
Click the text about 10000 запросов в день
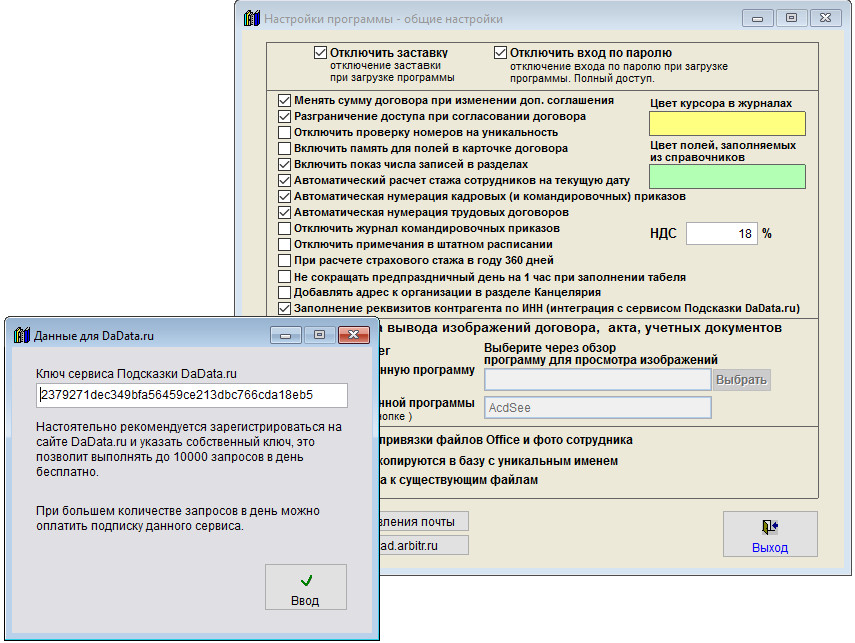click(x=189, y=449)
